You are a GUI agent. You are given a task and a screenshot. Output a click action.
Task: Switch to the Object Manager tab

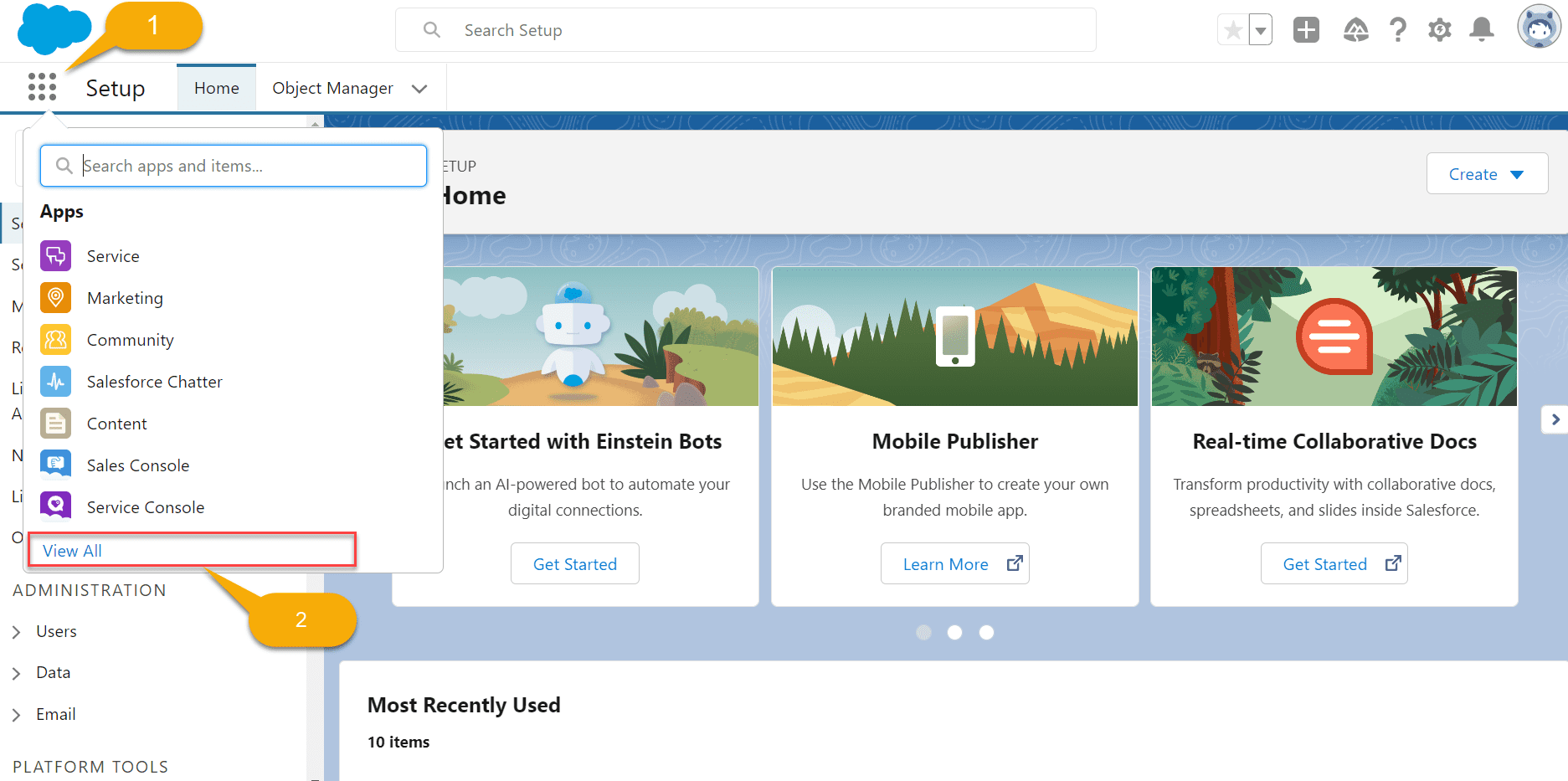pos(332,87)
